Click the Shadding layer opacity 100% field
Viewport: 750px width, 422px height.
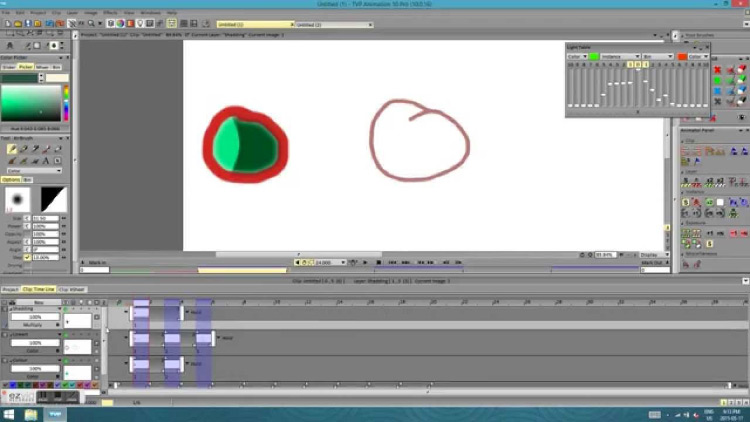coord(35,317)
